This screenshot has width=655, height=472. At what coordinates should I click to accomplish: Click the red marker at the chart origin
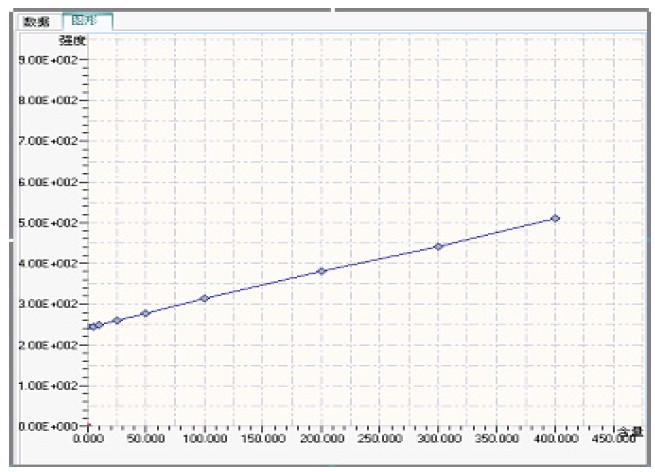(89, 426)
